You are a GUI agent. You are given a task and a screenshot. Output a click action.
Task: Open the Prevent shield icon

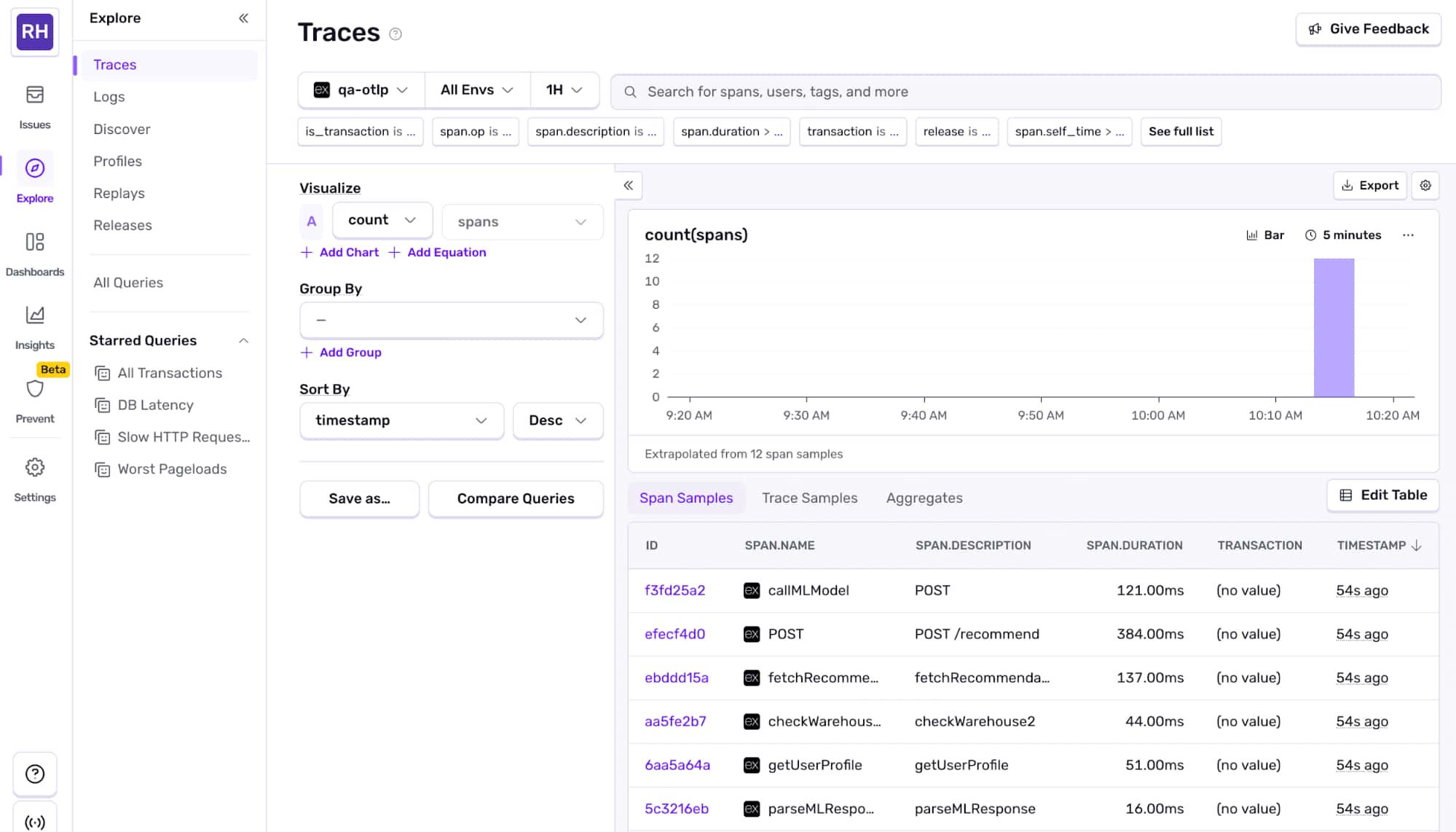pos(34,390)
